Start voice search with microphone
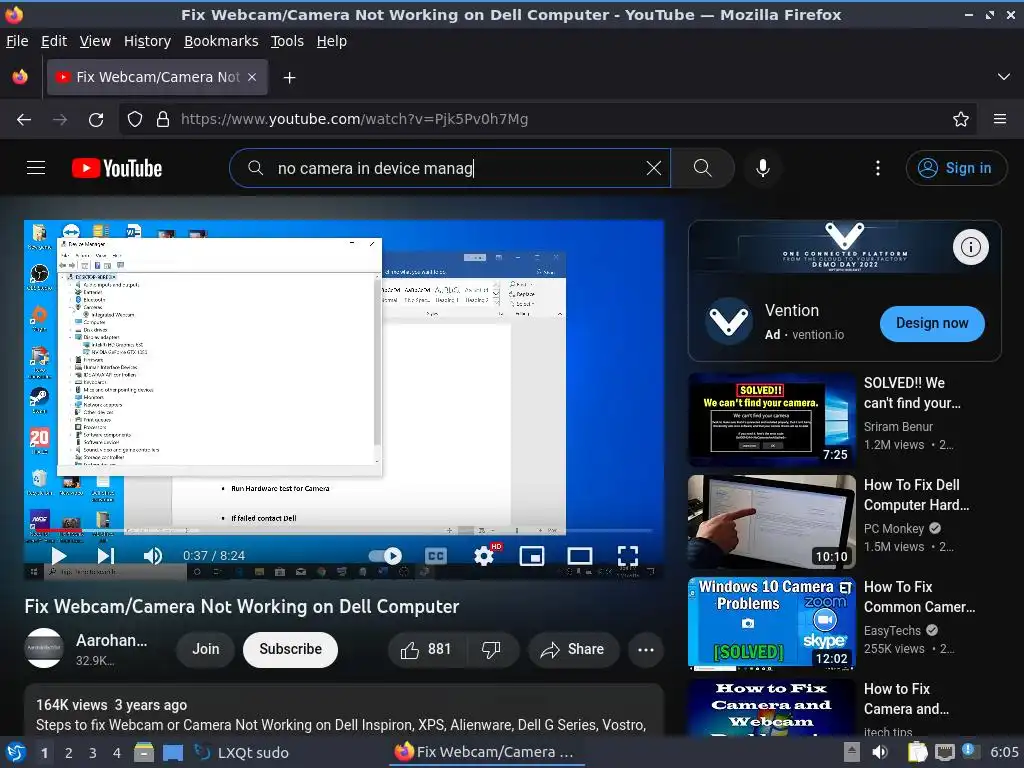Screen dimensions: 1024x768 pyautogui.click(x=762, y=168)
